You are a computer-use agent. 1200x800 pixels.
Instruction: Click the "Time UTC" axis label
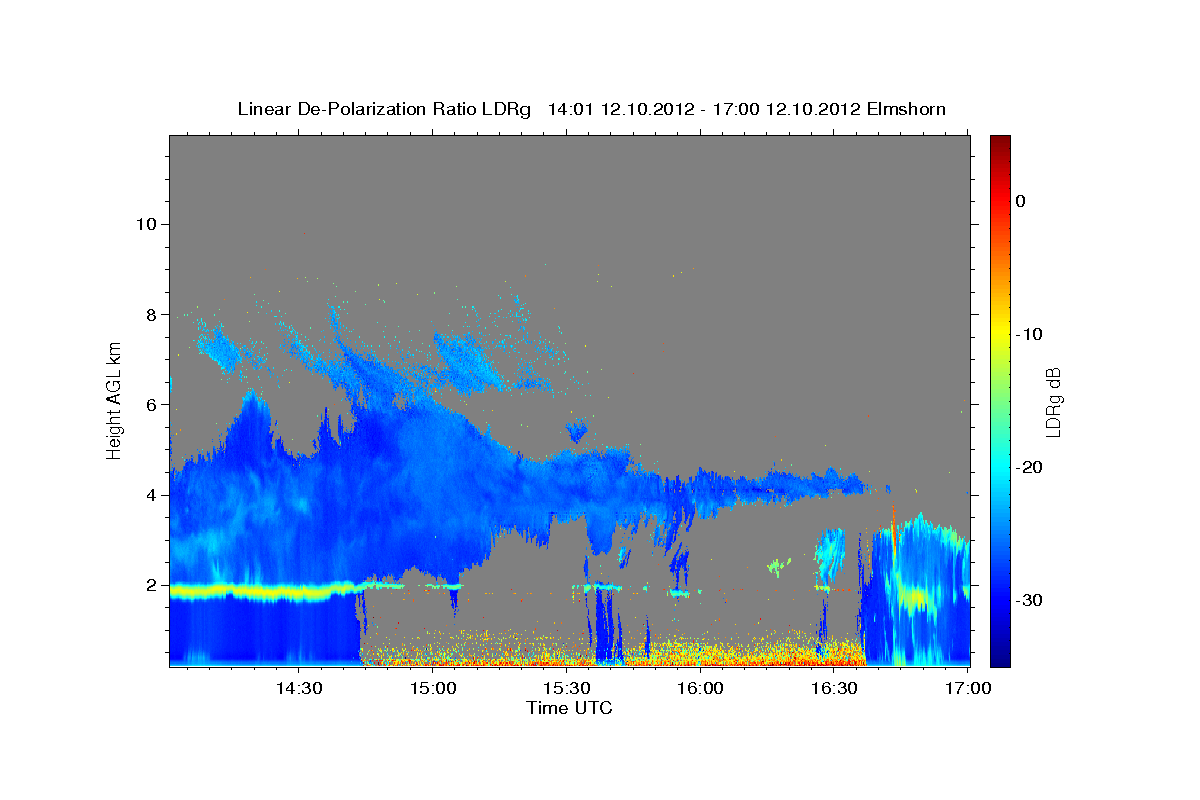(x=569, y=708)
